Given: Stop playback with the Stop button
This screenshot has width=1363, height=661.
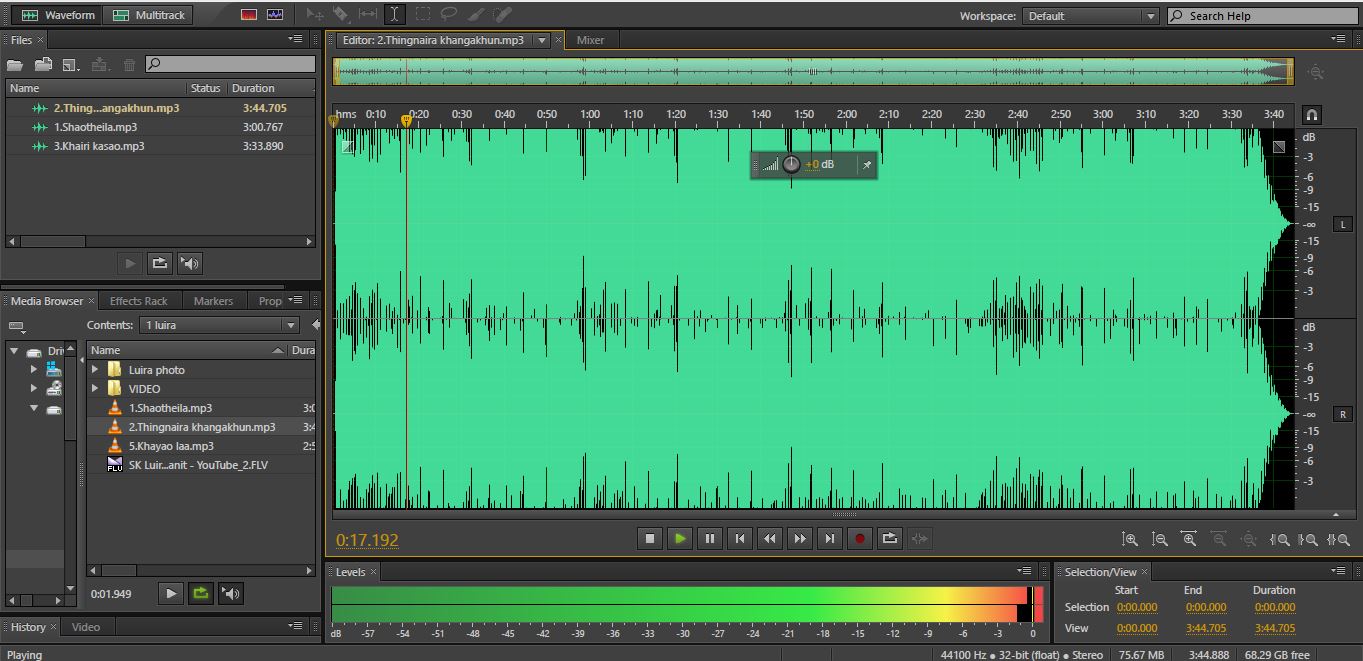Looking at the screenshot, I should 649,539.
